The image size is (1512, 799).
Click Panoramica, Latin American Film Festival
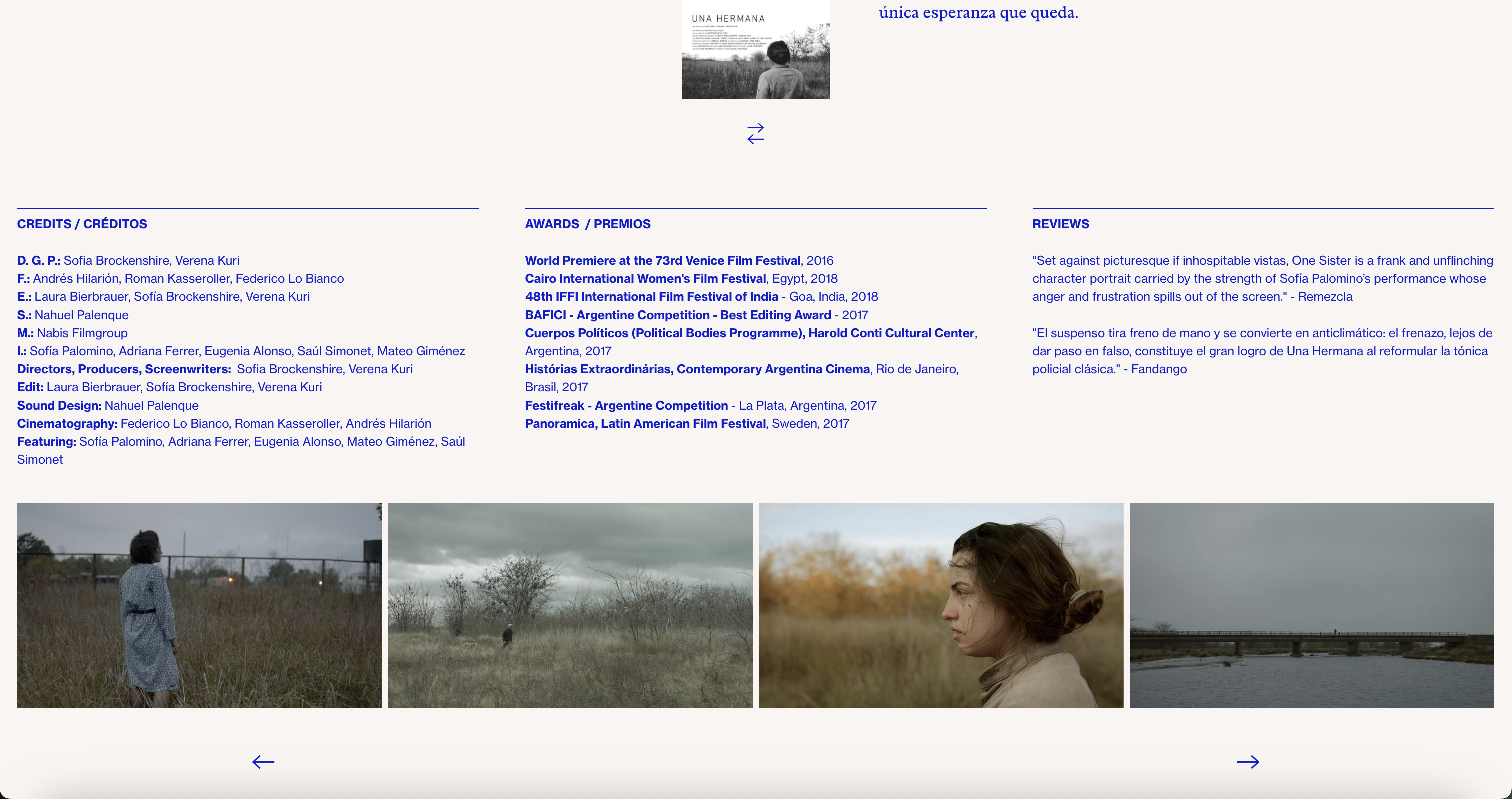645,424
